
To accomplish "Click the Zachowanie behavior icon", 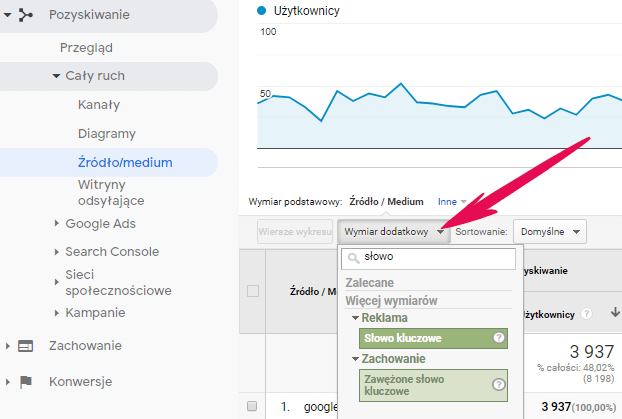I will [x=25, y=346].
